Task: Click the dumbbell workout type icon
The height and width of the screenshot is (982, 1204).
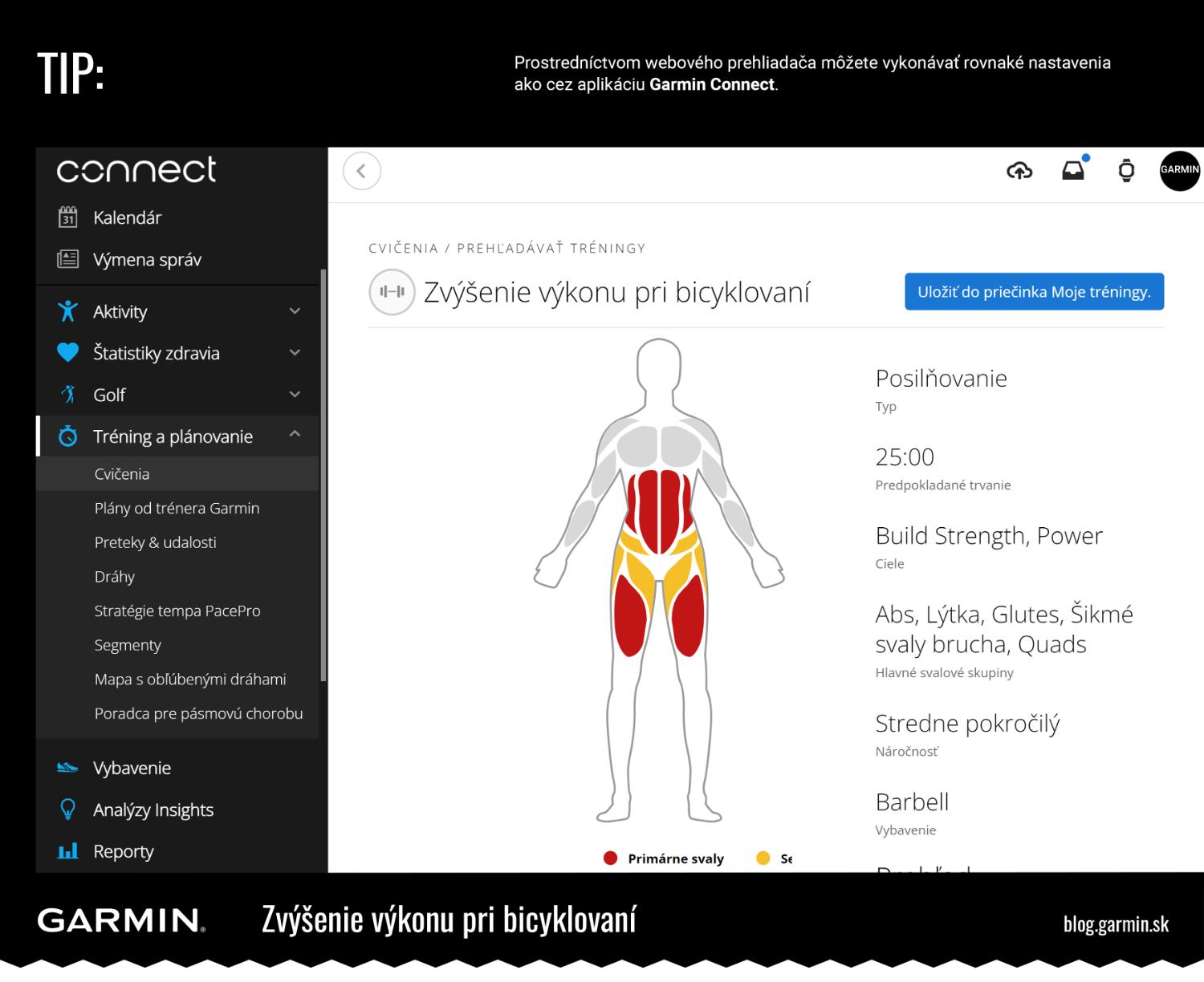Action: (392, 292)
